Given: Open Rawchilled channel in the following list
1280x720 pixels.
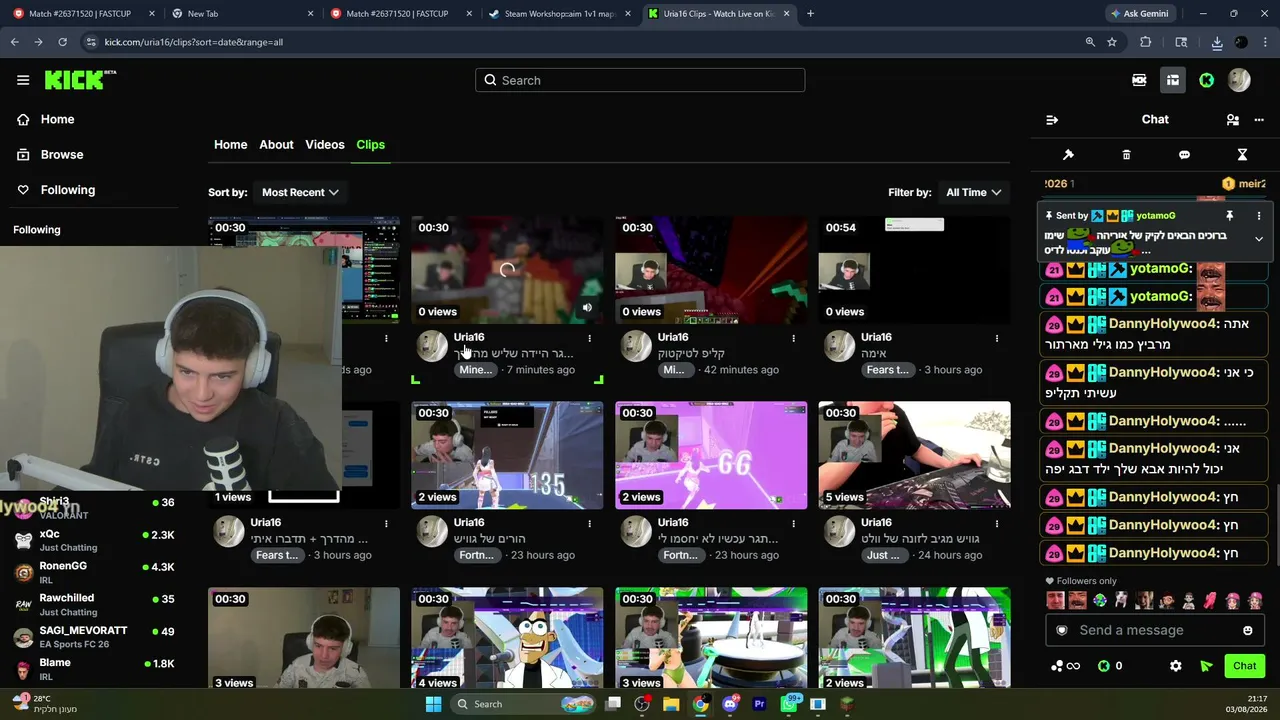Looking at the screenshot, I should click(x=94, y=604).
